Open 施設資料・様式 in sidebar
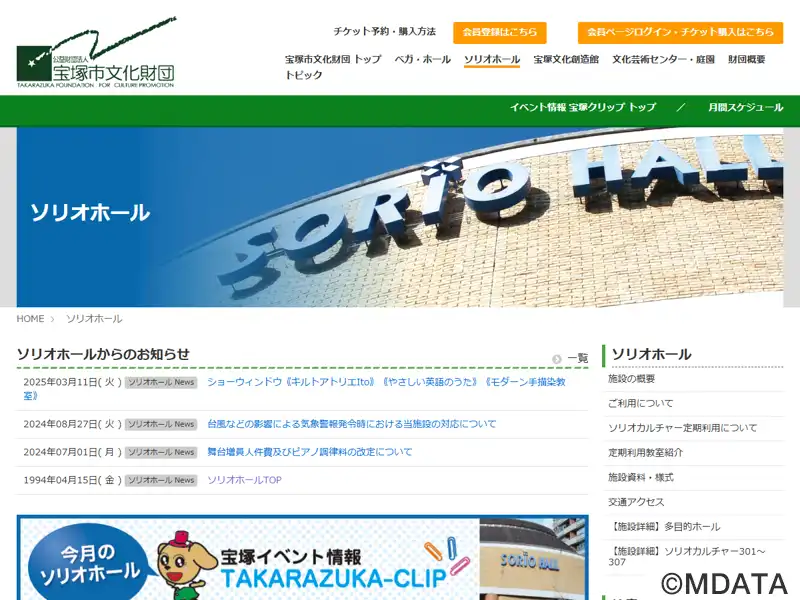The height and width of the screenshot is (600, 800). (640, 477)
